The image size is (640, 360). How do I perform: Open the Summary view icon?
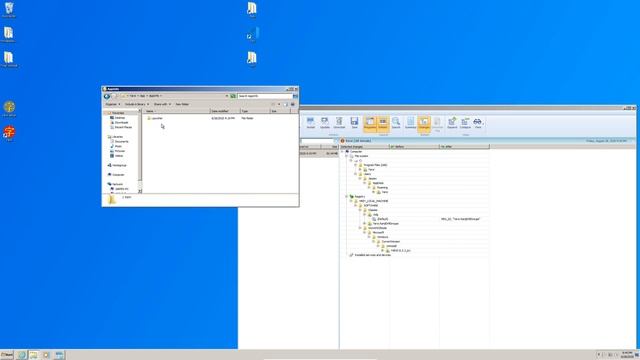[x=411, y=123]
